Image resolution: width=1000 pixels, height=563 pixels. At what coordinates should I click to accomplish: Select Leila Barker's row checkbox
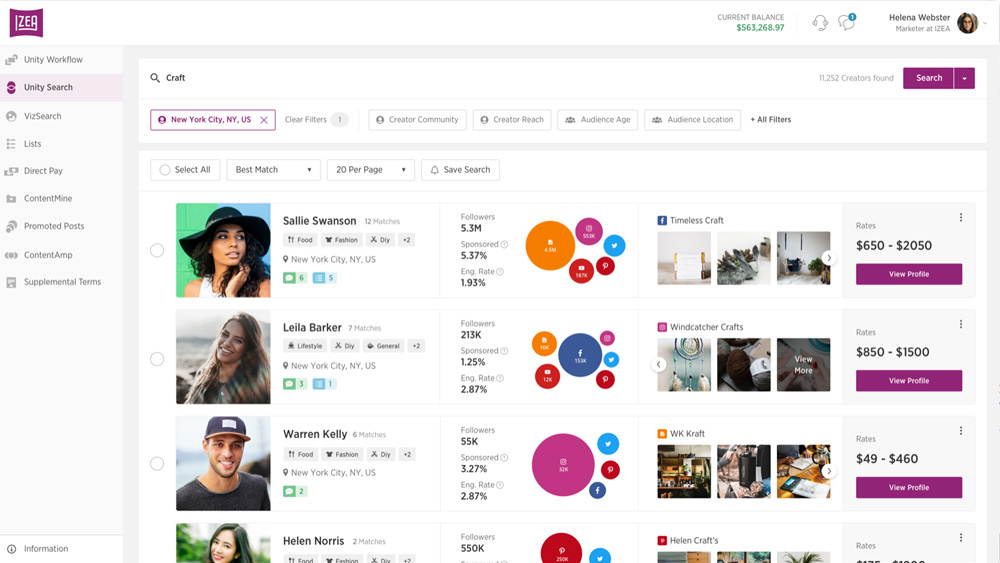tap(157, 359)
